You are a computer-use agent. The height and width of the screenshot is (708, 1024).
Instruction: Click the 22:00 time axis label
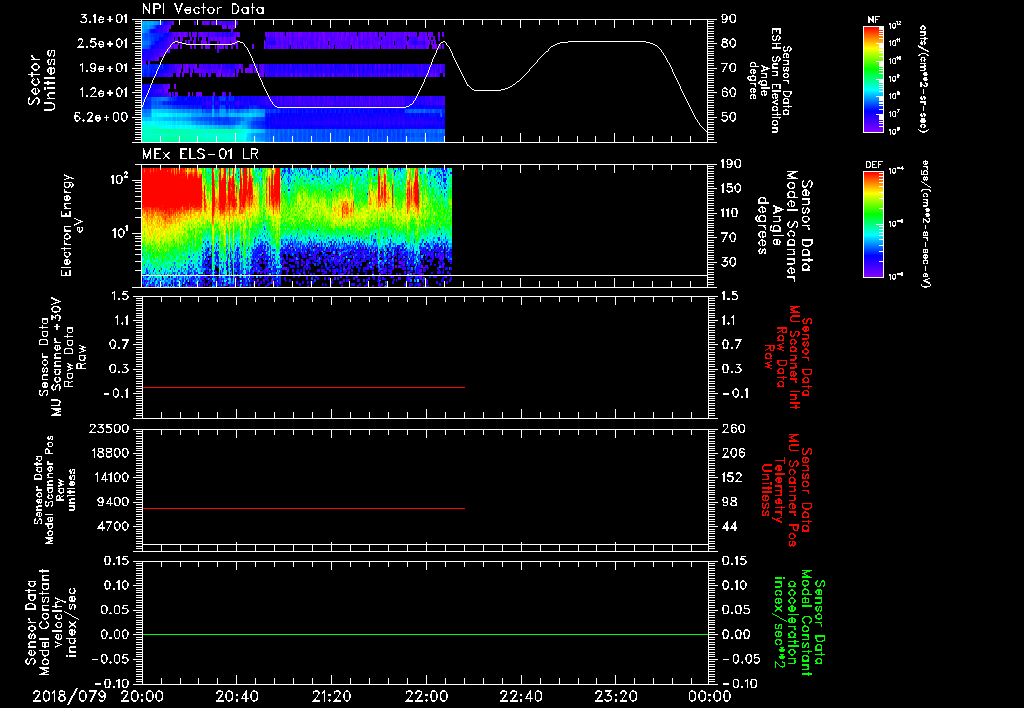pyautogui.click(x=426, y=696)
